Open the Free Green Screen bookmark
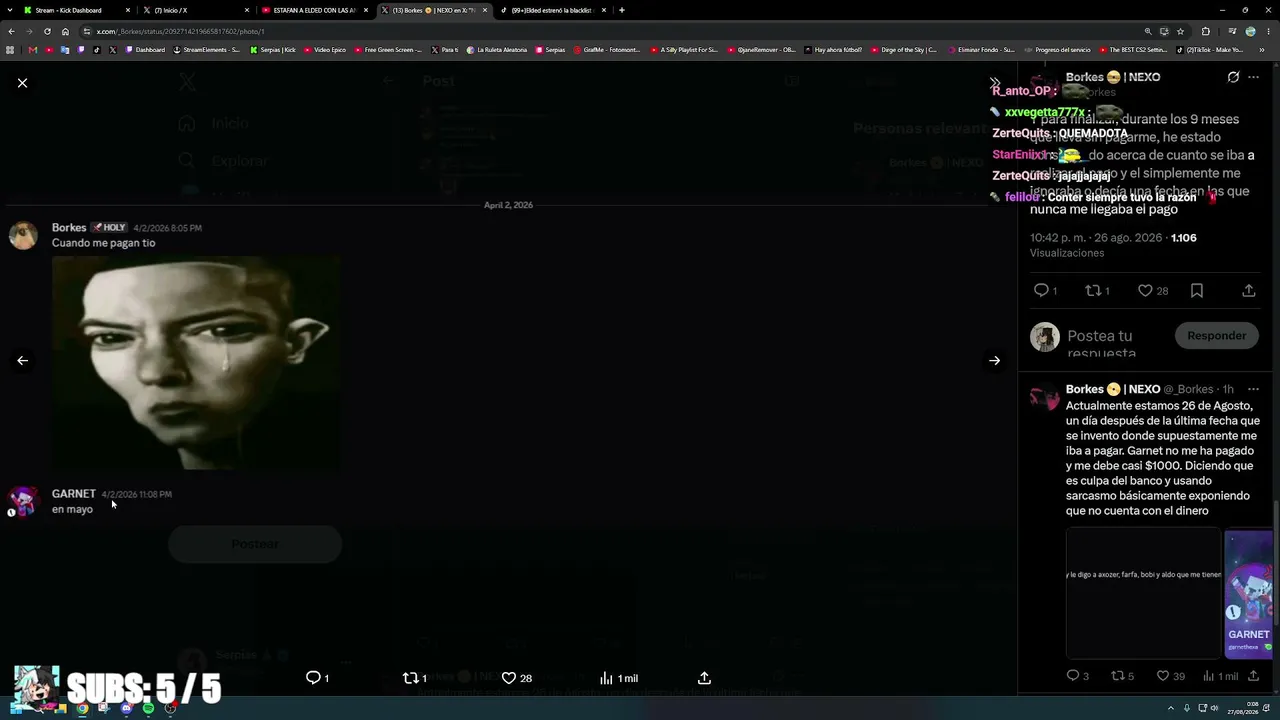This screenshot has width=1280, height=720. coord(388,50)
